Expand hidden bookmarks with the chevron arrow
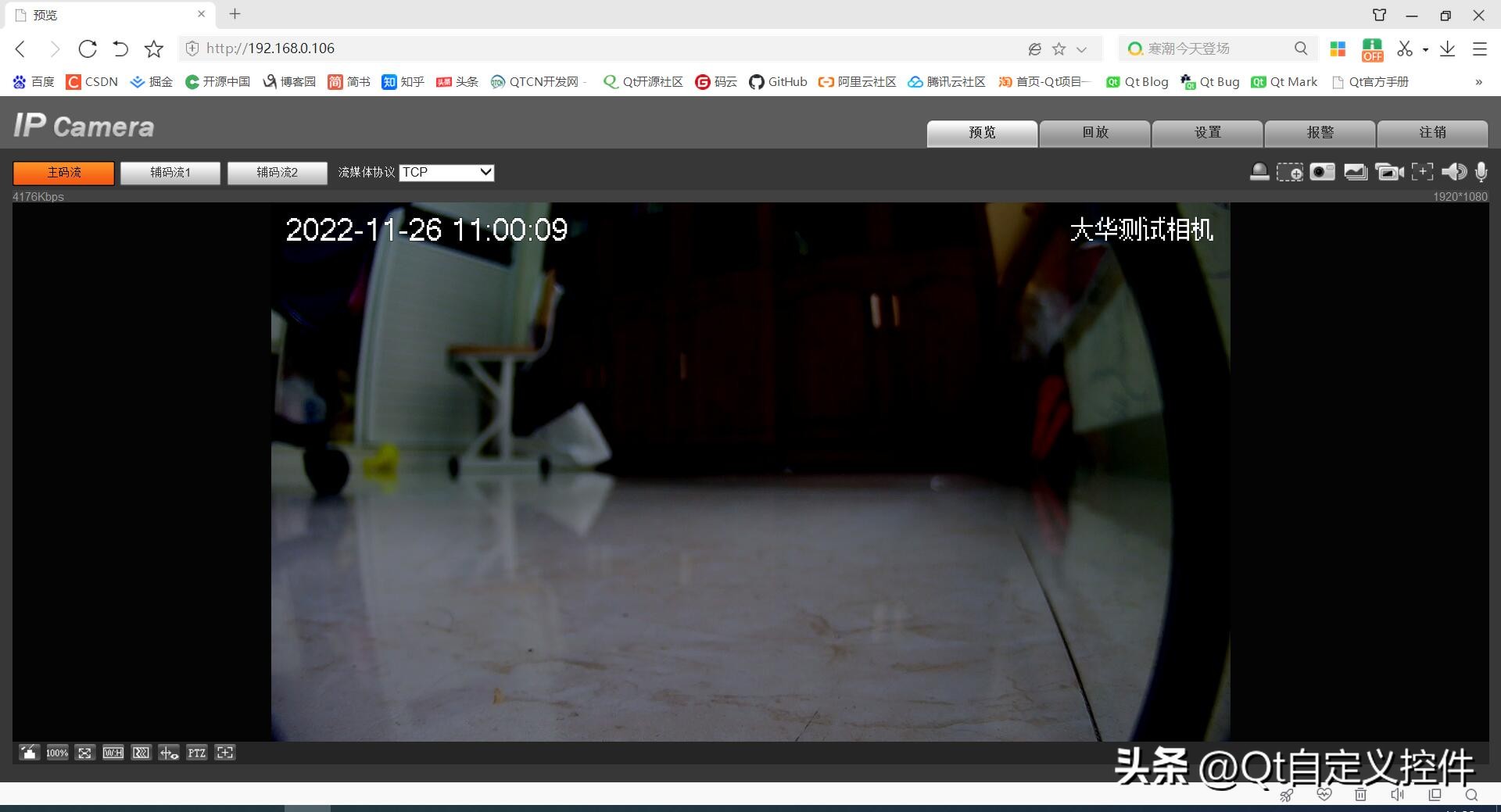 pos(1478,81)
